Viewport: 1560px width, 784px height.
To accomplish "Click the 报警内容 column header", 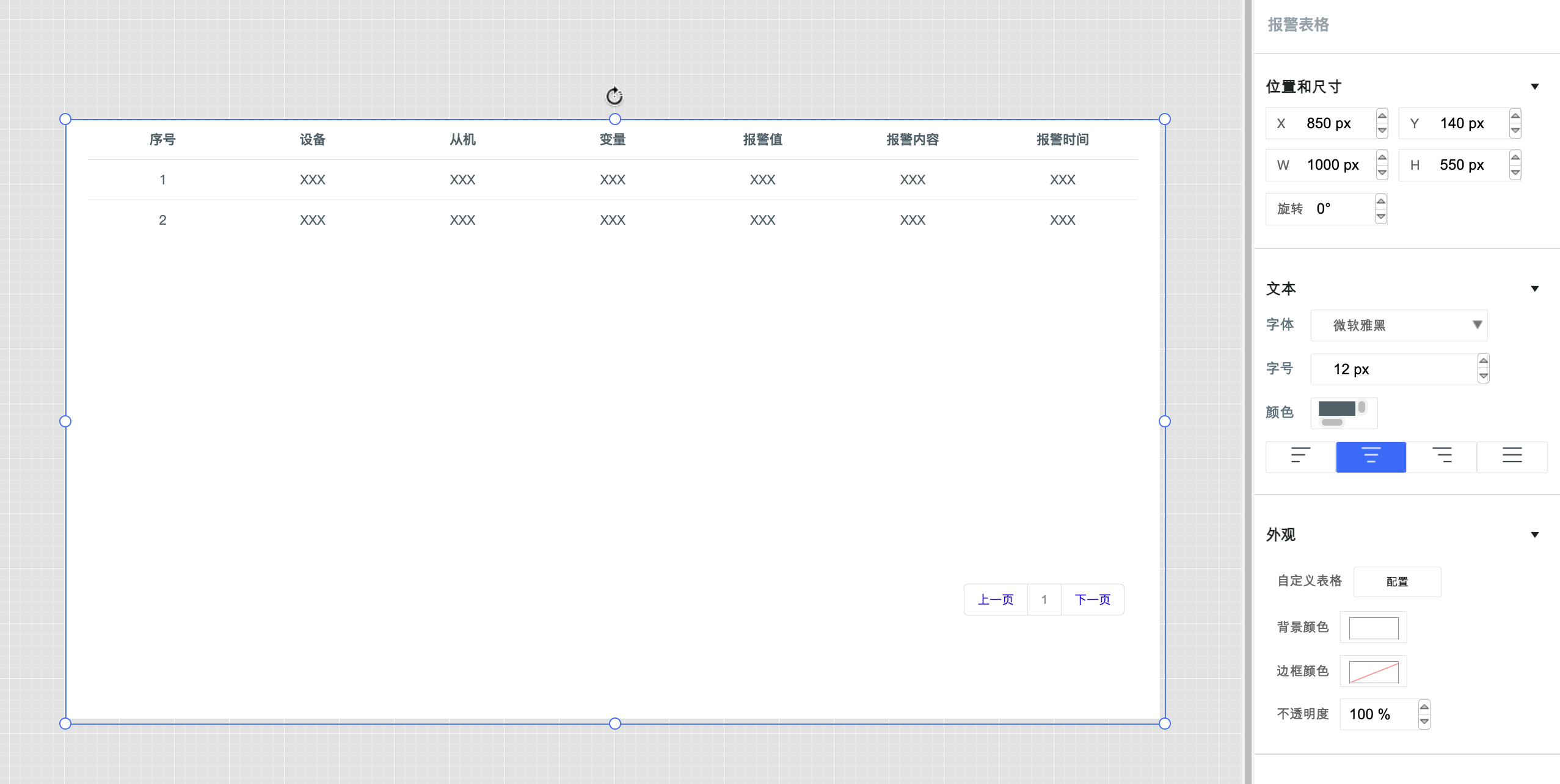I will coord(913,140).
